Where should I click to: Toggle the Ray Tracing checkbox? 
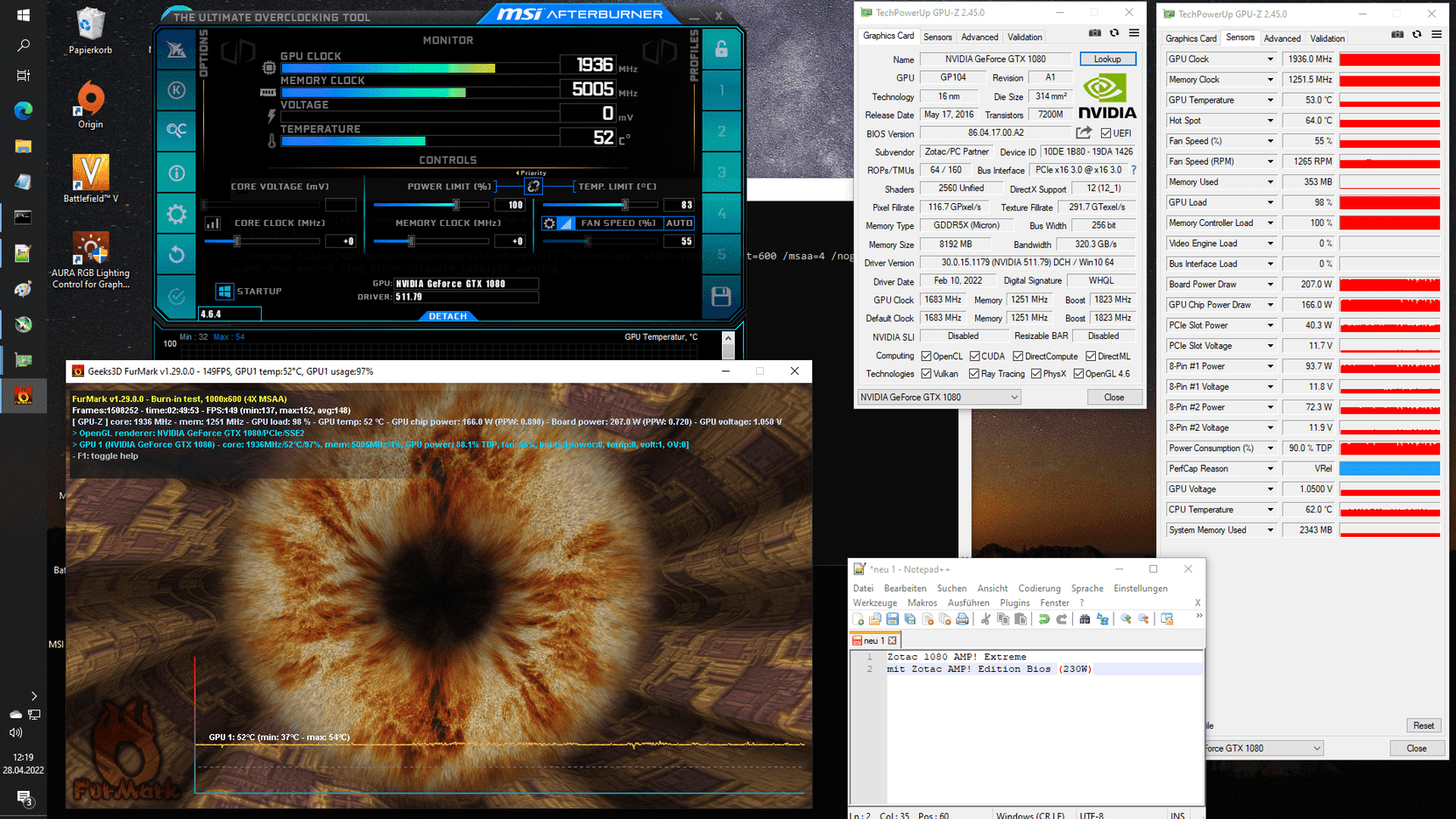[974, 374]
